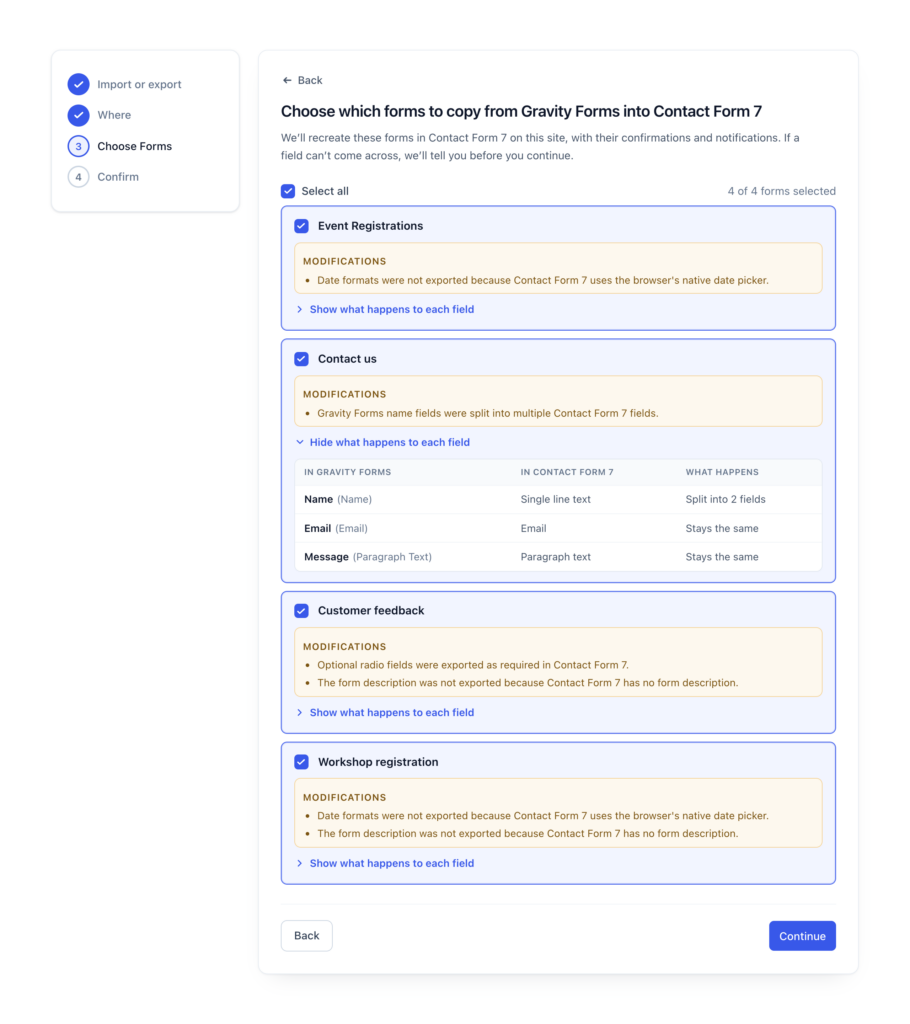Click the 'In Contact Form 7' column header
The width and height of the screenshot is (910, 1024).
coord(567,472)
